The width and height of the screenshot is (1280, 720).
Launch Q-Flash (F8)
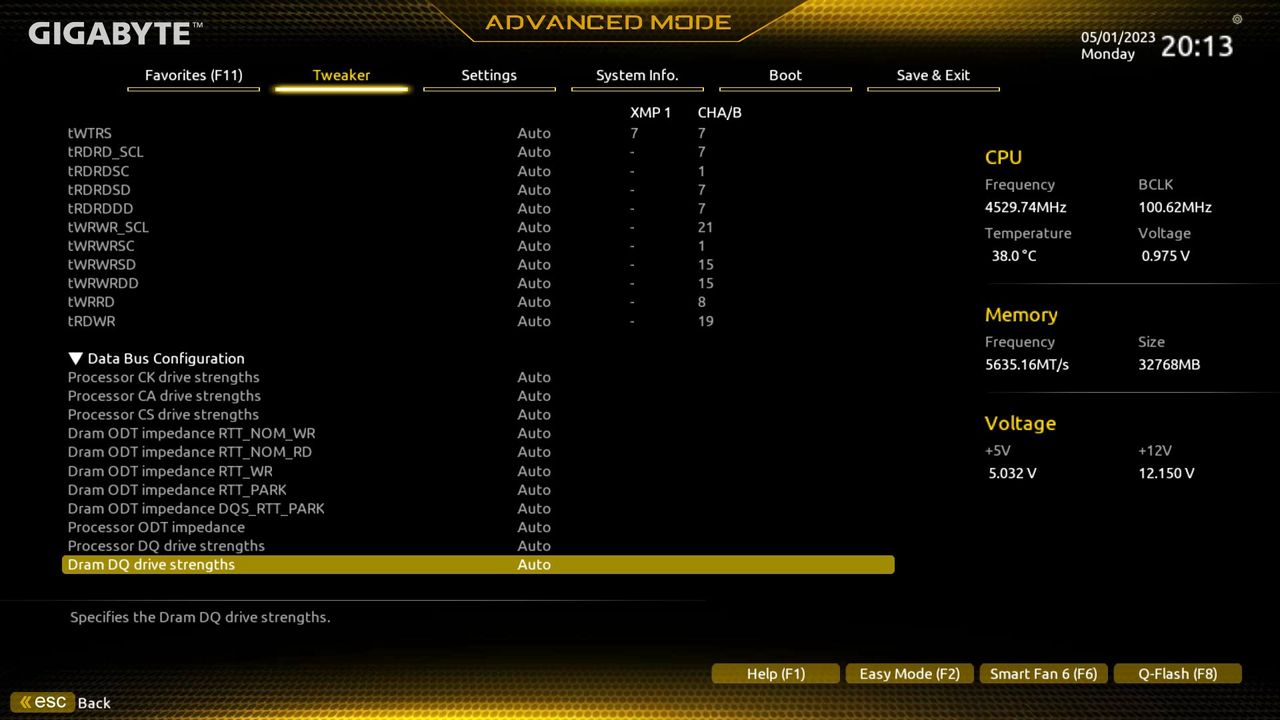pos(1177,674)
